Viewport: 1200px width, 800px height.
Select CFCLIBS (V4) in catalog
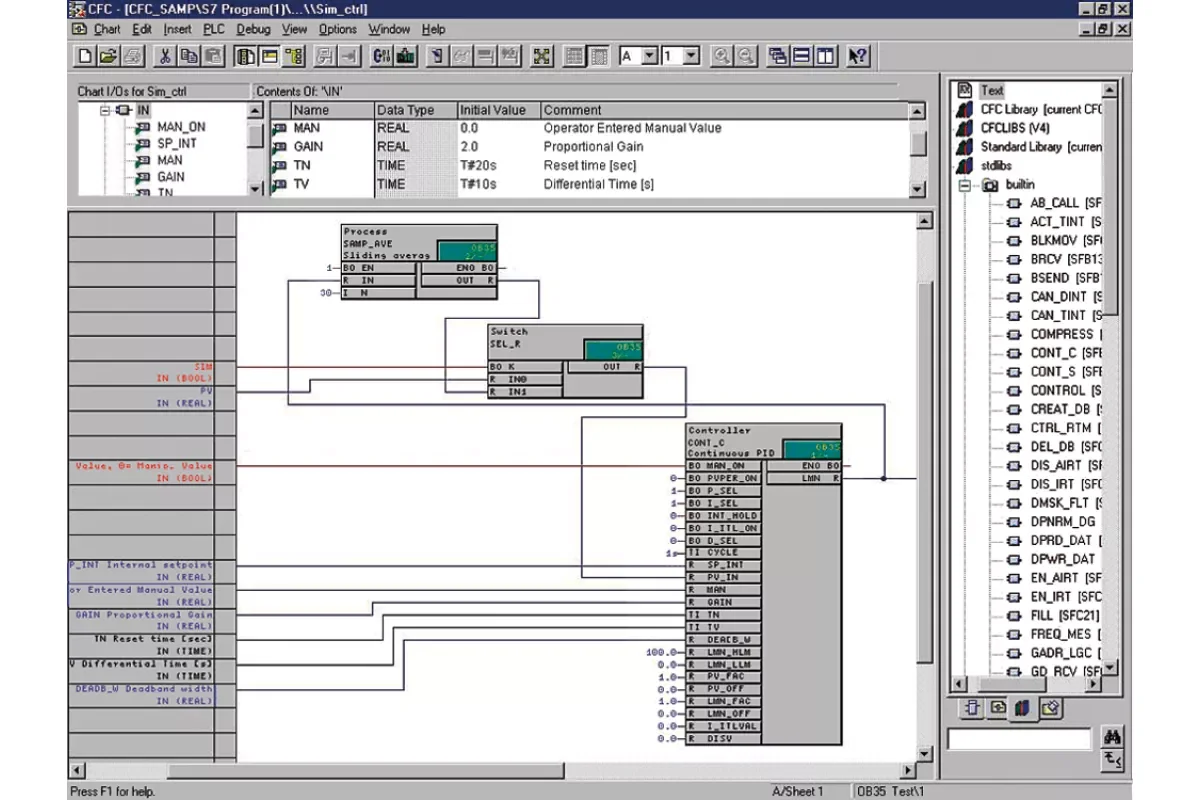click(1016, 128)
